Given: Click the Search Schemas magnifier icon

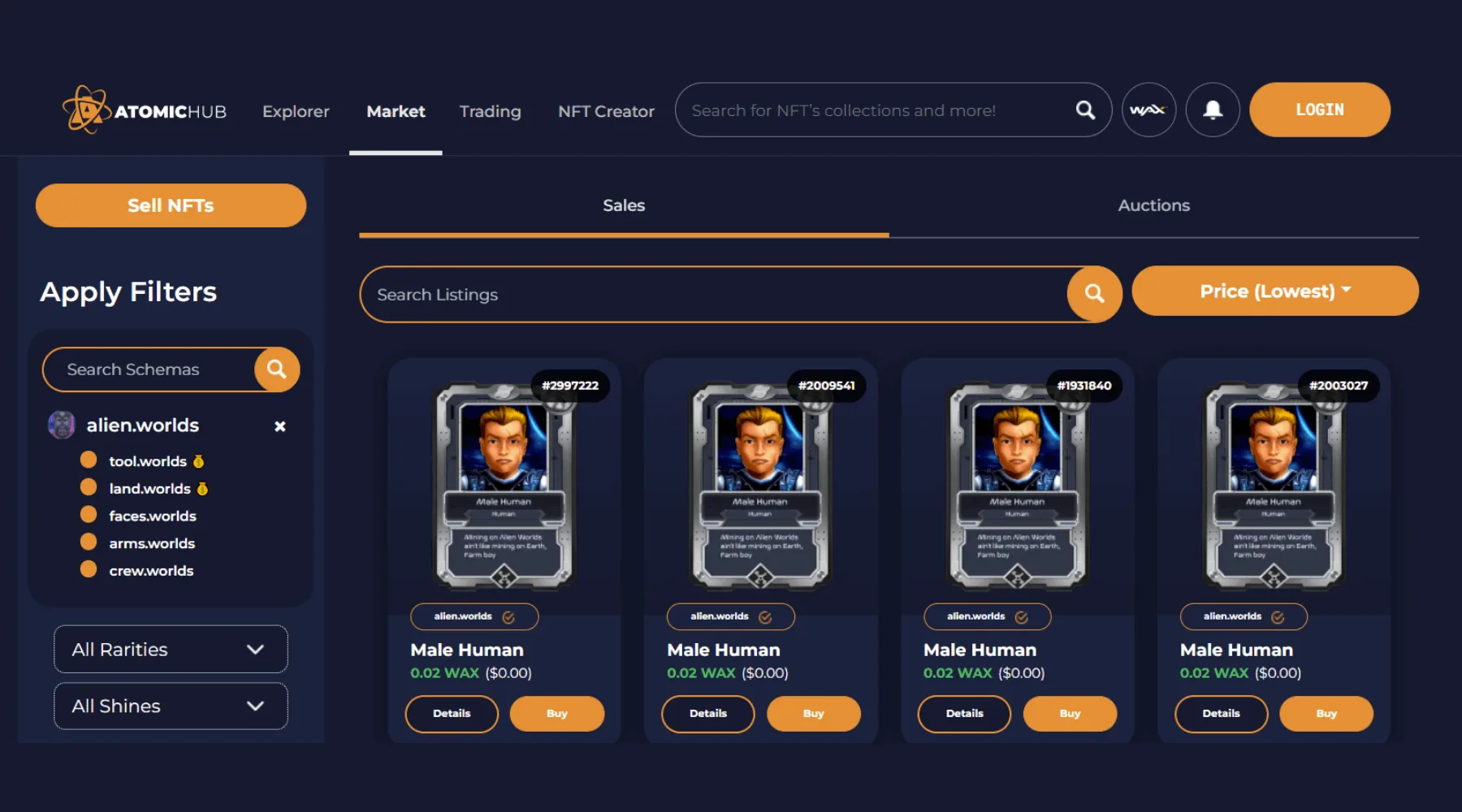Looking at the screenshot, I should pyautogui.click(x=276, y=369).
